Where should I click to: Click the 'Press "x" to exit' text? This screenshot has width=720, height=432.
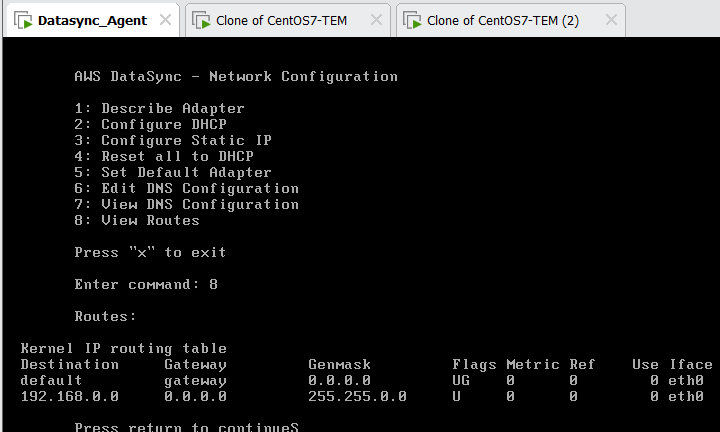150,252
